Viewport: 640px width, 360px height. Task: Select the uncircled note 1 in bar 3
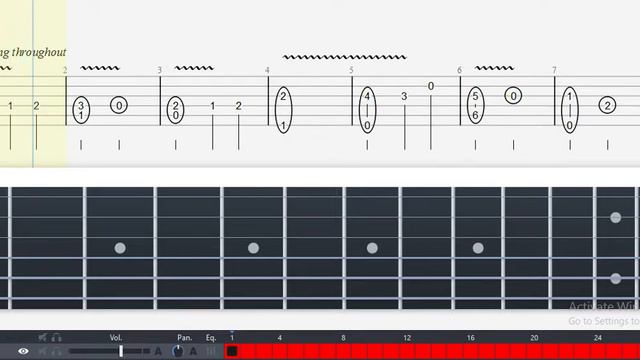213,106
